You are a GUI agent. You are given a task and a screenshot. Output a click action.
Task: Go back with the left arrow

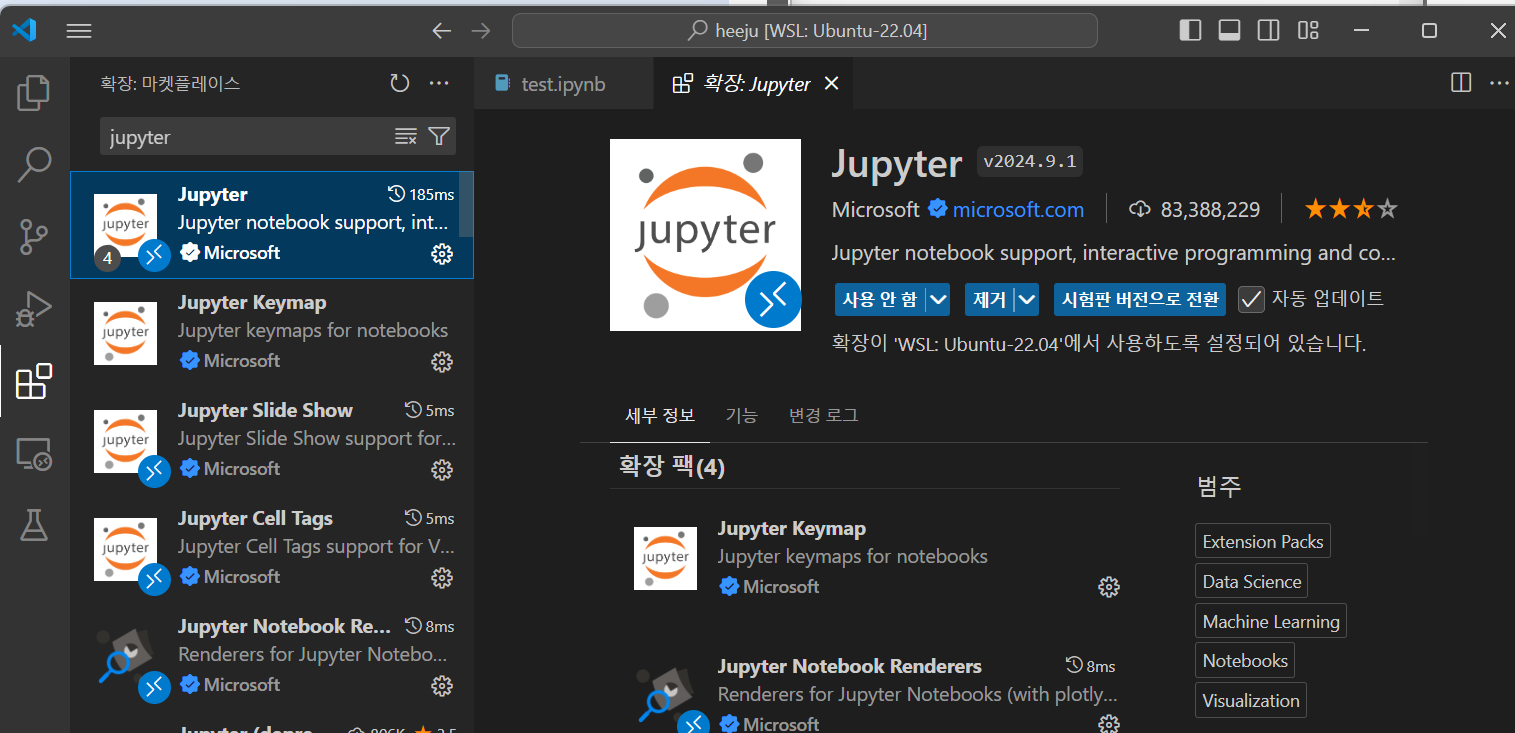(x=442, y=31)
